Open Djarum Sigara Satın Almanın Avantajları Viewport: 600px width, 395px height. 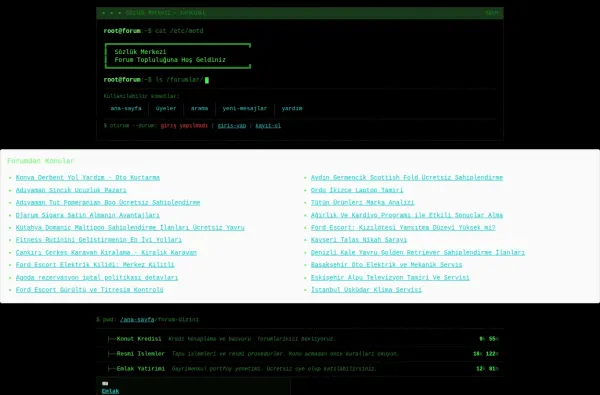click(x=88, y=215)
